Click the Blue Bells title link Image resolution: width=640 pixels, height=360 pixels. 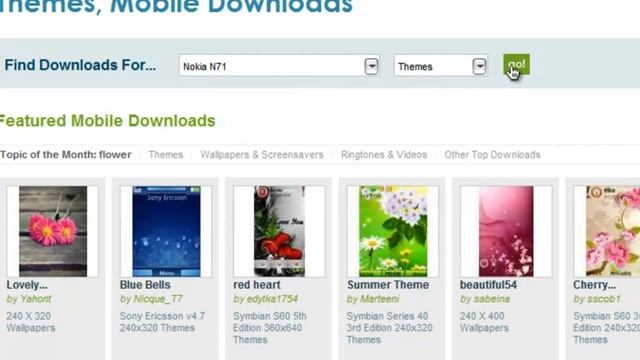coord(145,285)
